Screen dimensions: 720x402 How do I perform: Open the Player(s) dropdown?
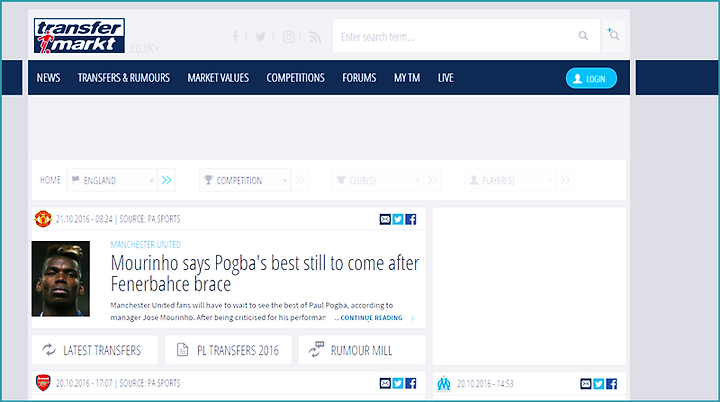coord(510,180)
